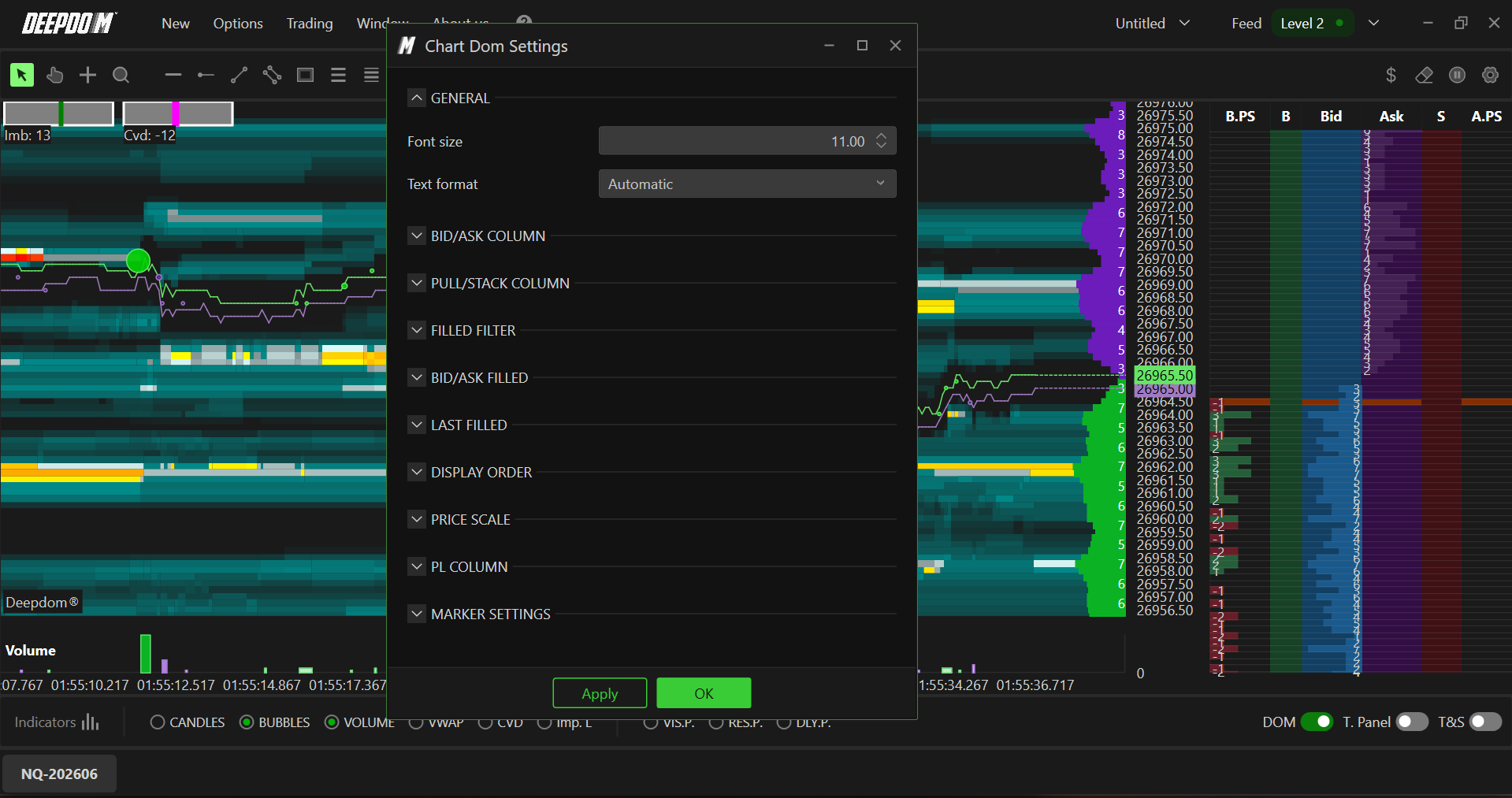Viewport: 1512px width, 798px height.
Task: Expand the PRICE SCALE section
Action: click(417, 519)
